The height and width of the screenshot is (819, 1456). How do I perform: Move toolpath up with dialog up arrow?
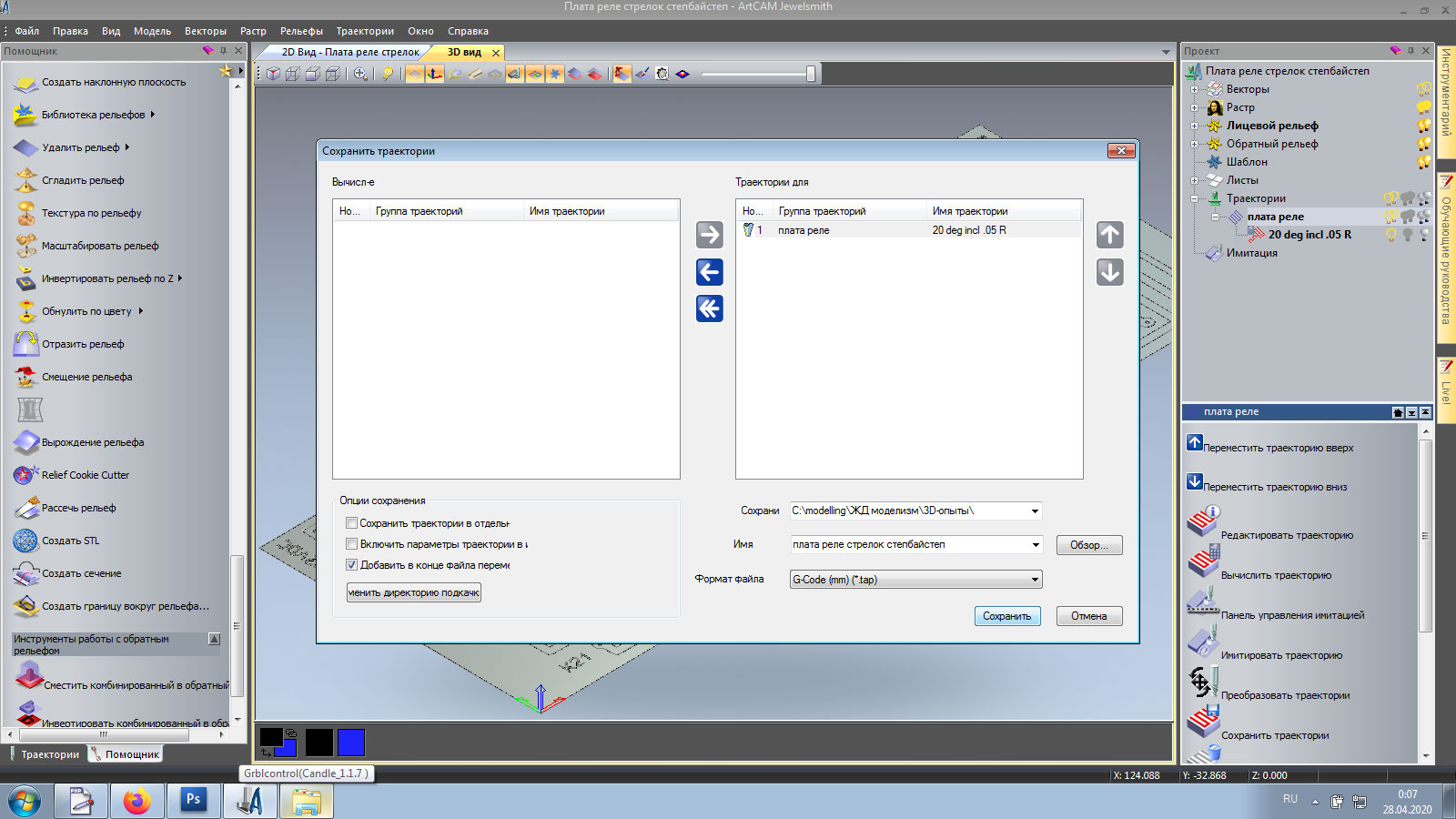coord(1109,235)
